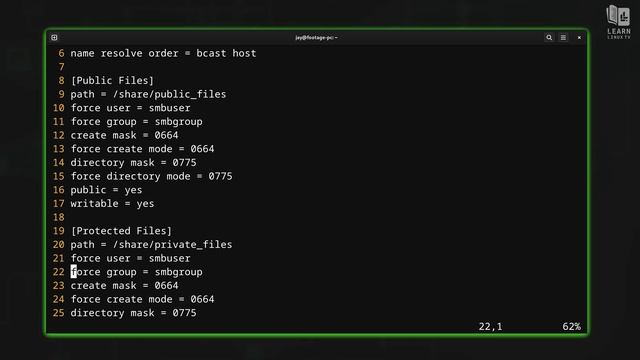This screenshot has height=360, width=640.
Task: Click the empty line numbered 18
Action: coord(58,218)
